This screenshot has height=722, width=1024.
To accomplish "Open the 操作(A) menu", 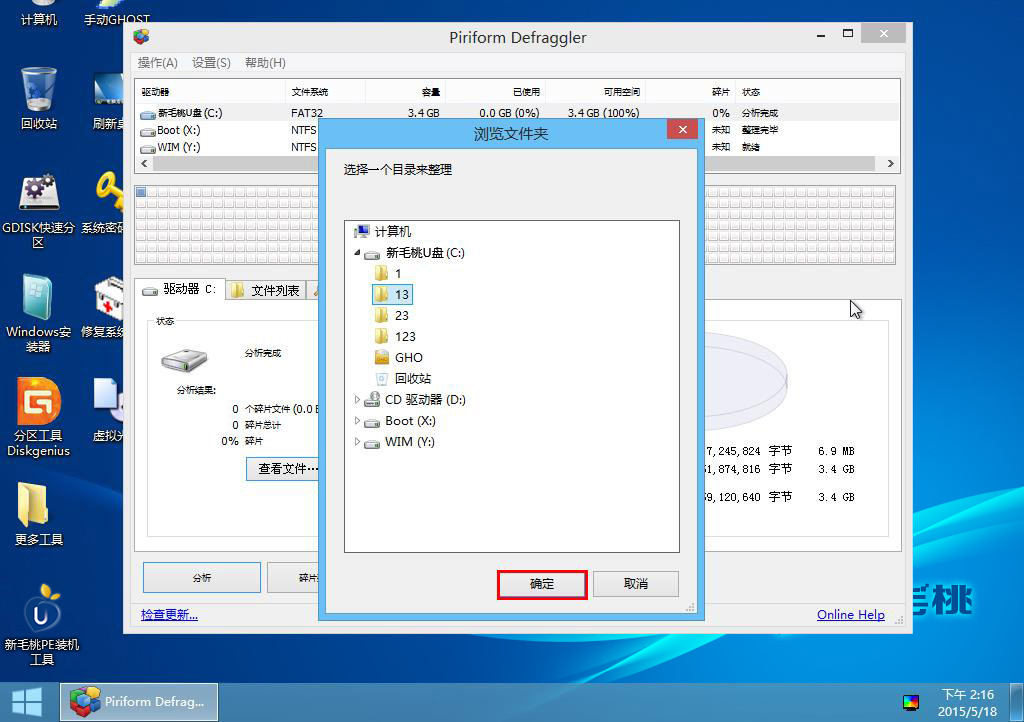I will point(157,63).
